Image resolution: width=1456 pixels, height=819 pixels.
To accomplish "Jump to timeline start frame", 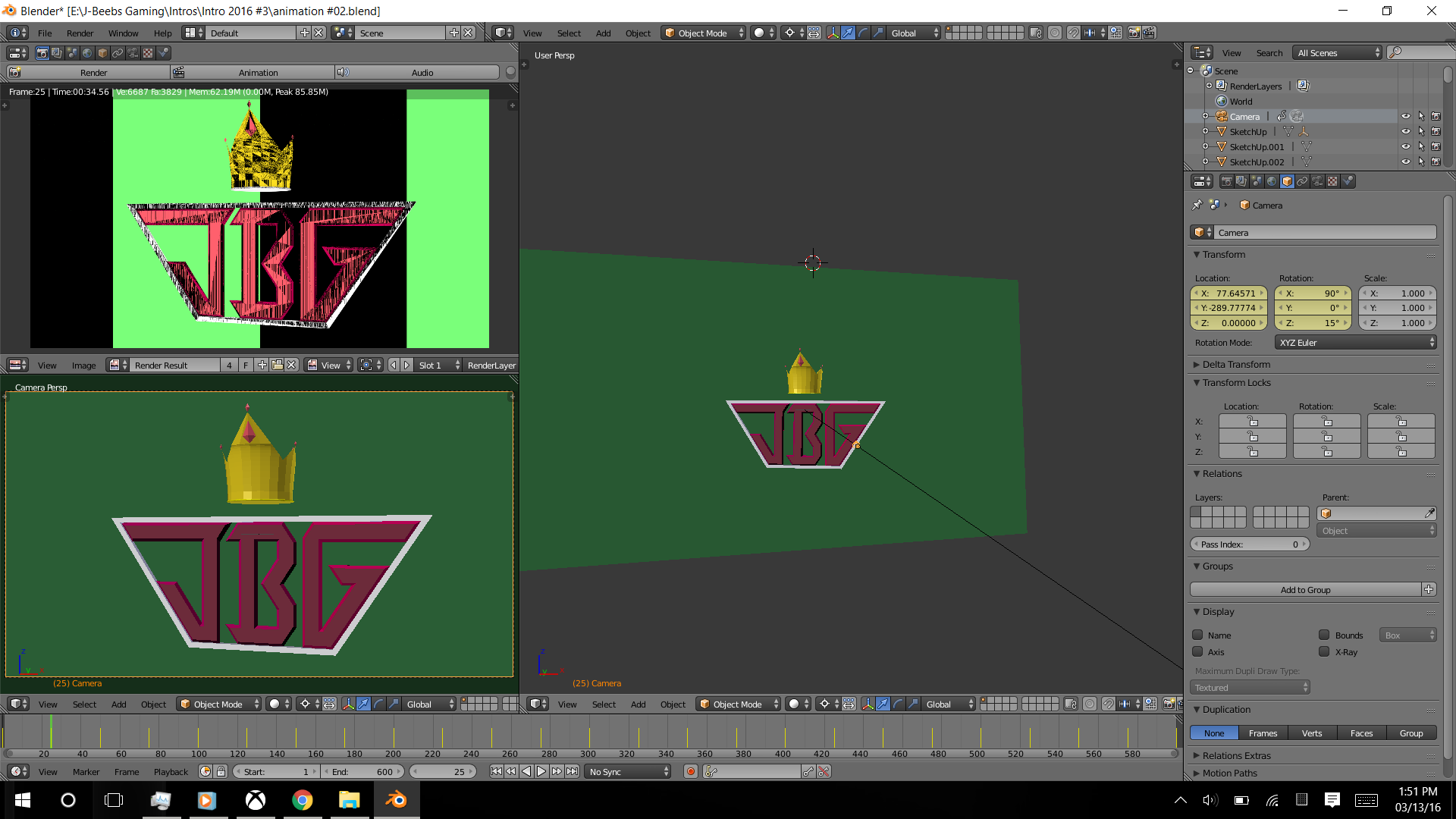I will 496,771.
